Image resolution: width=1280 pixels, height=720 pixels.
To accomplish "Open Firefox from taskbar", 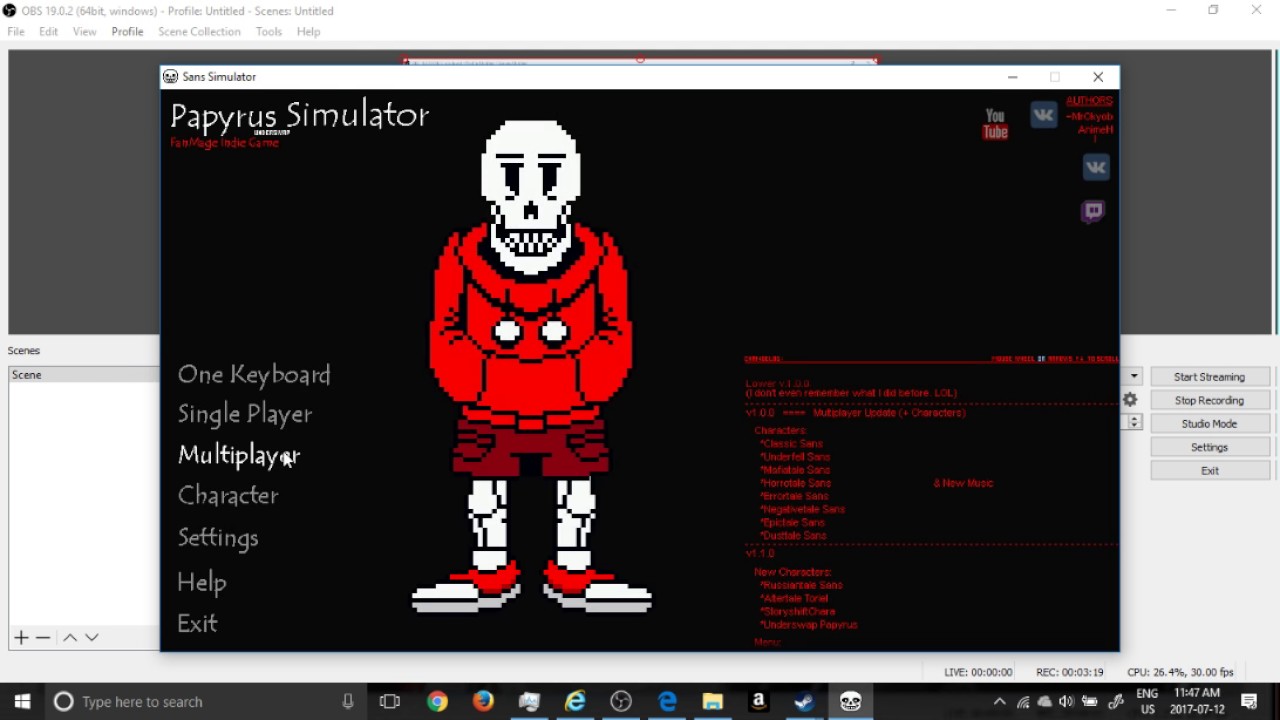I will click(x=483, y=702).
